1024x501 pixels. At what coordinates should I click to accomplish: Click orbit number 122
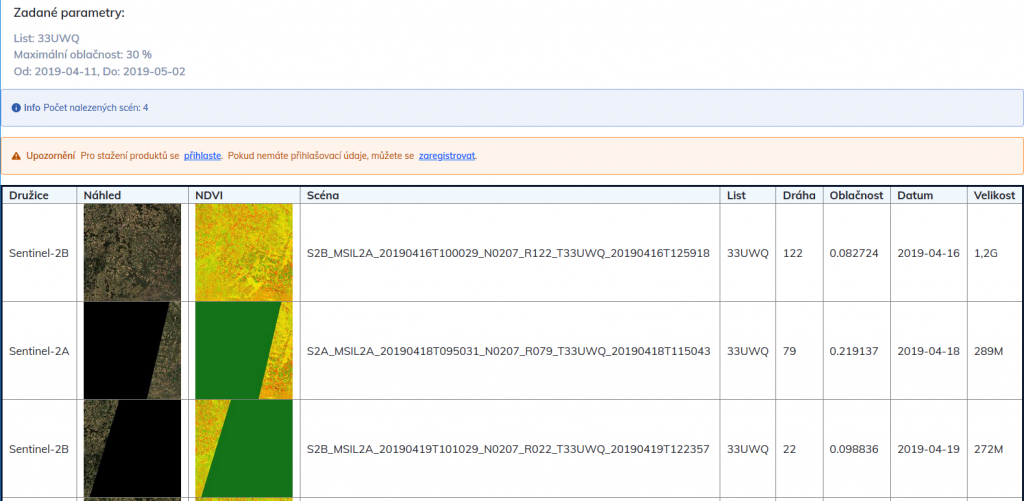(792, 253)
